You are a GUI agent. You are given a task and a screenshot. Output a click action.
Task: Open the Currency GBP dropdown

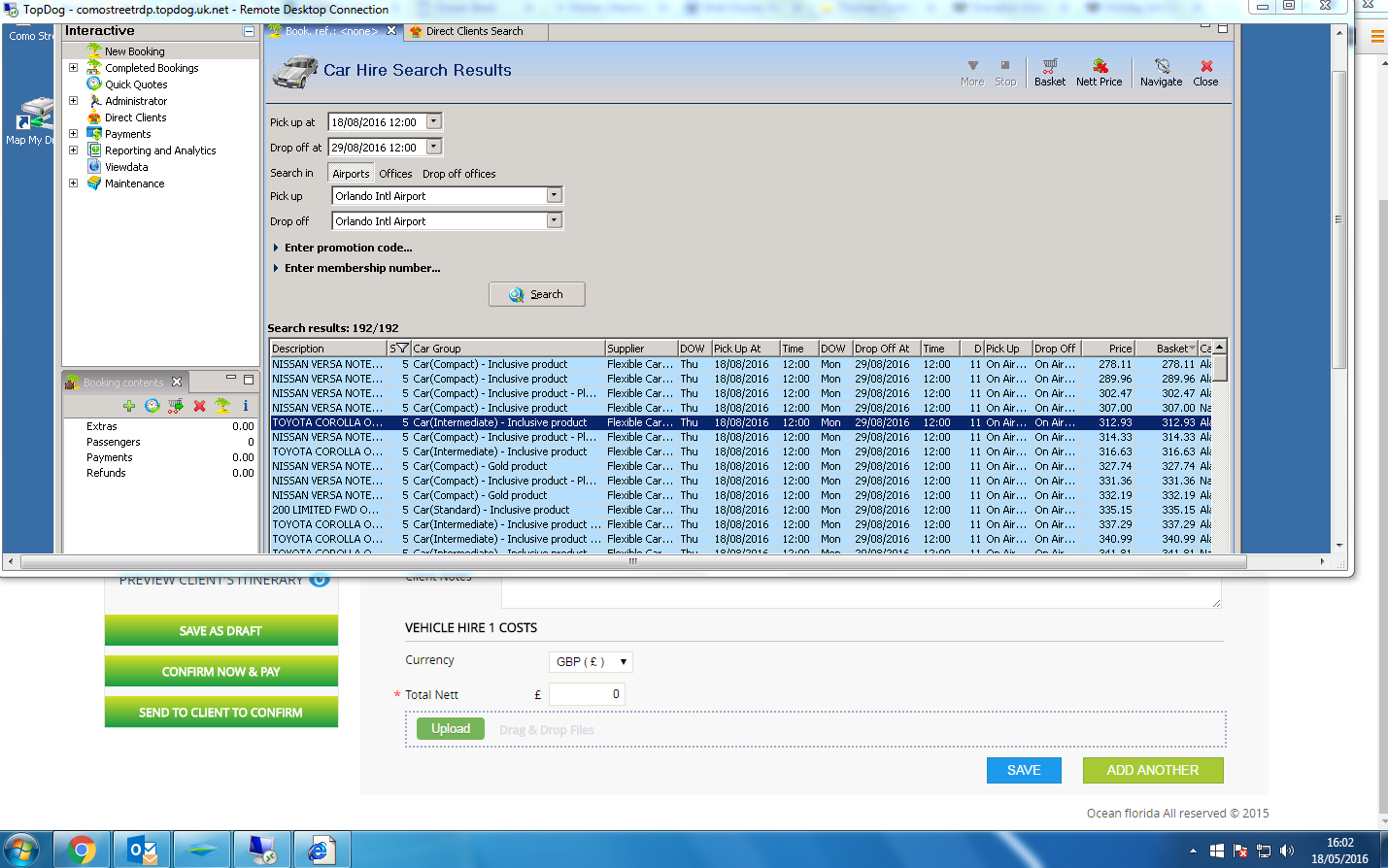click(x=591, y=662)
